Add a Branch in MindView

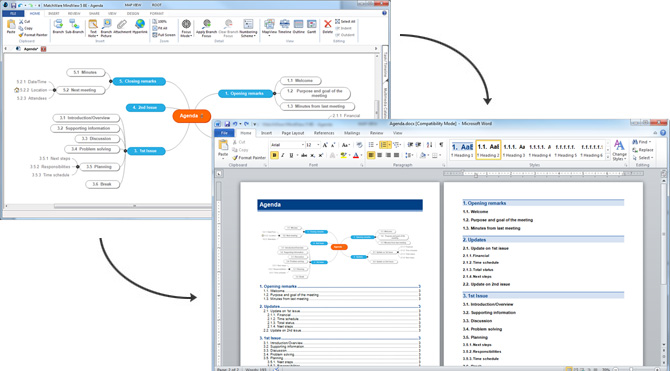pyautogui.click(x=58, y=26)
